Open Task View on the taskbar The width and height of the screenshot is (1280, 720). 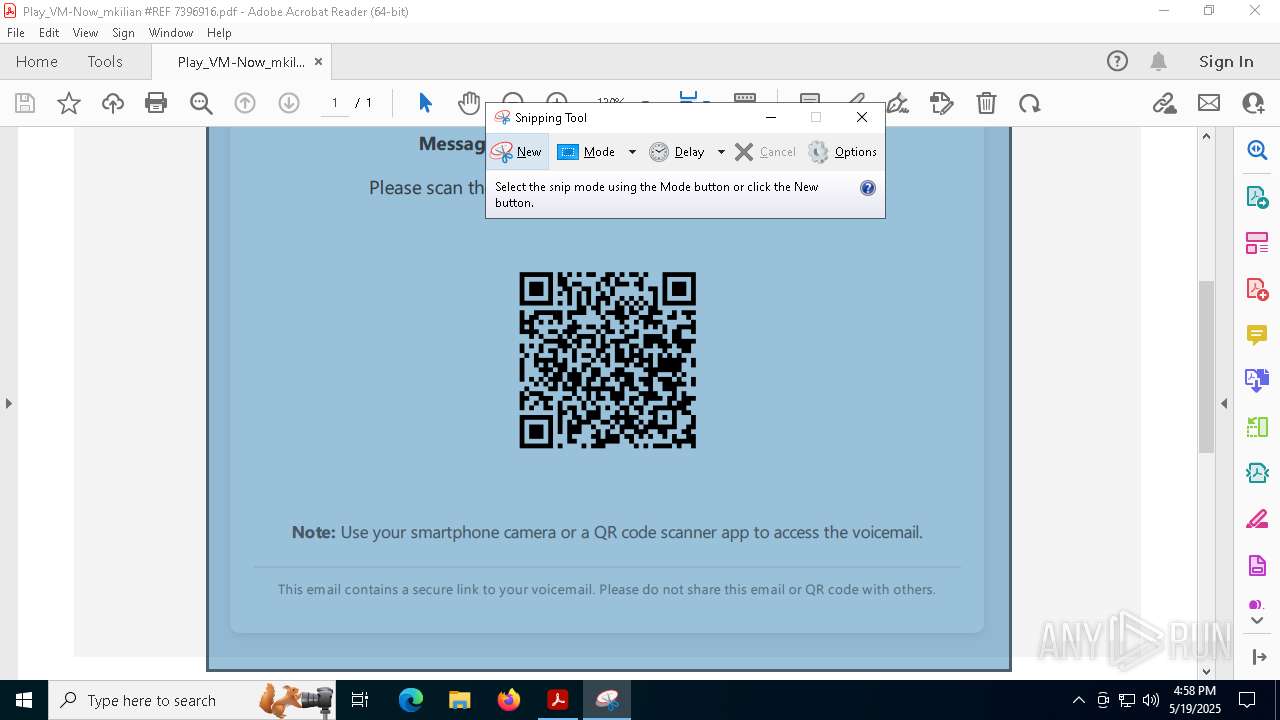tap(360, 700)
